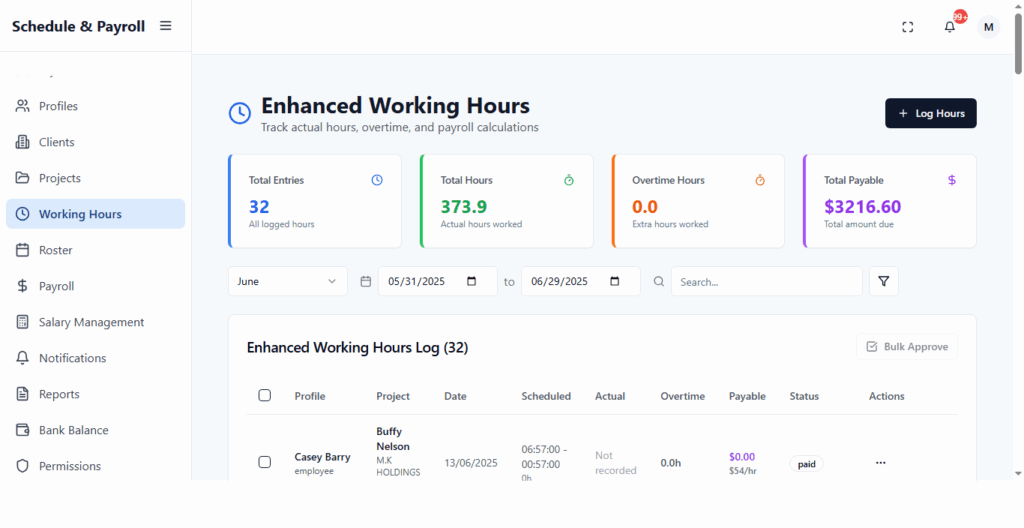Click the user avatar M icon

tap(988, 27)
